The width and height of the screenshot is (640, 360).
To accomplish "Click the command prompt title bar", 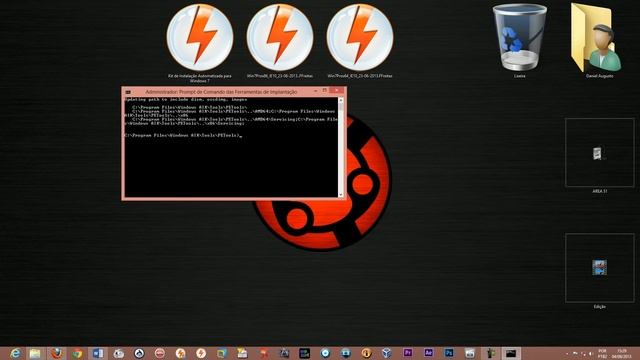I will [x=221, y=92].
